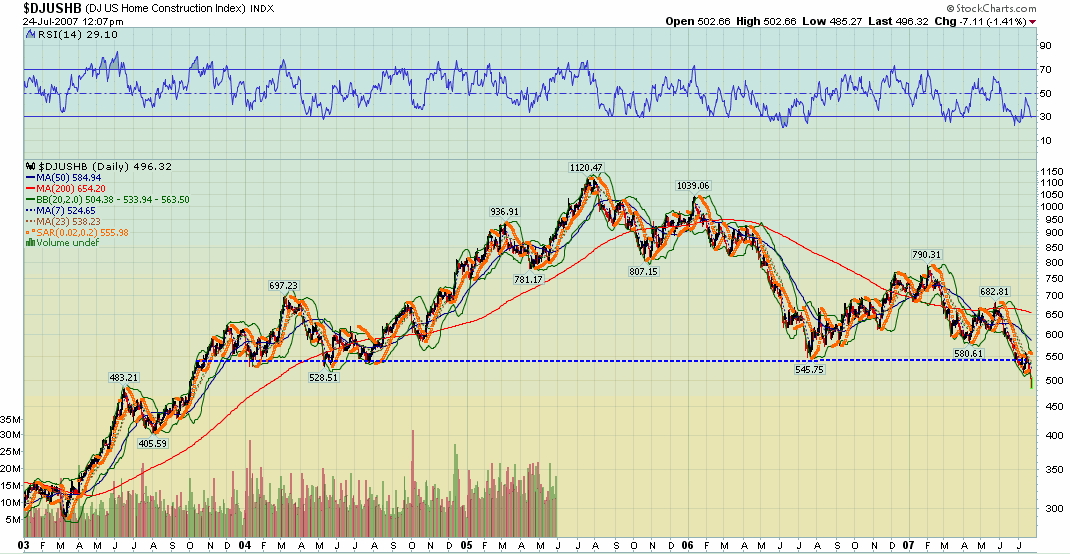The height and width of the screenshot is (554, 1070).
Task: Click the 936.91 price label
Action: (x=504, y=212)
